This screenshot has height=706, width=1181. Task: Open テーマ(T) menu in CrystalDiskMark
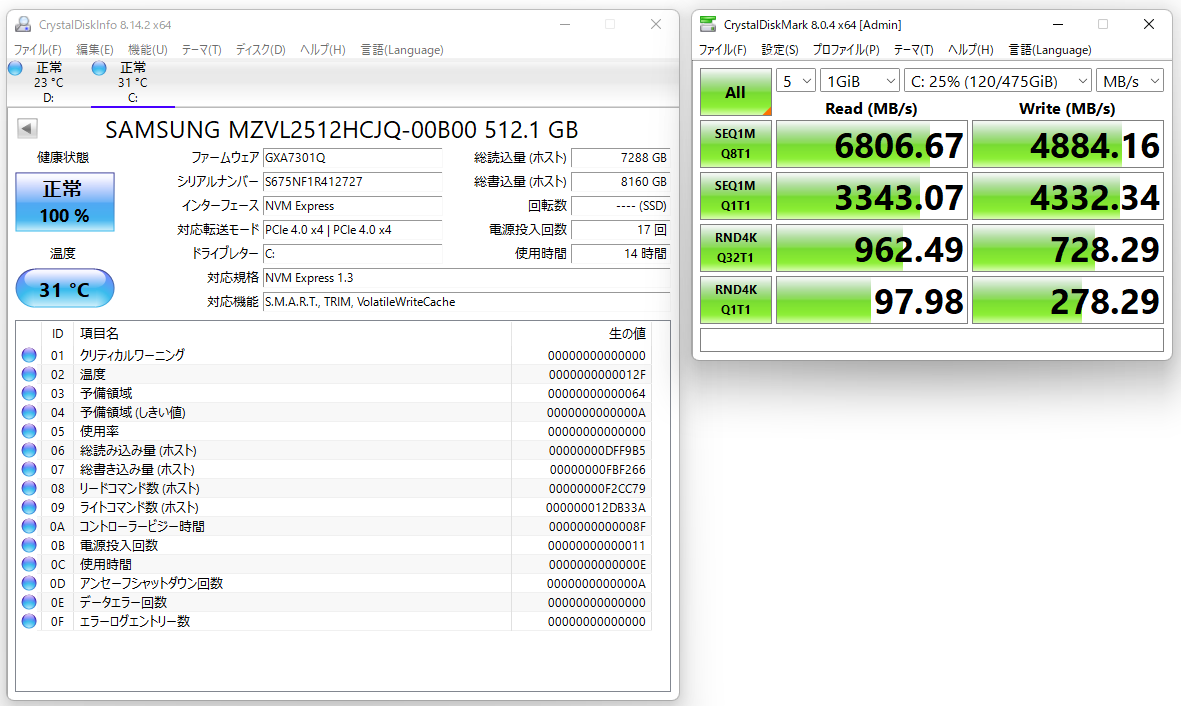(x=913, y=50)
